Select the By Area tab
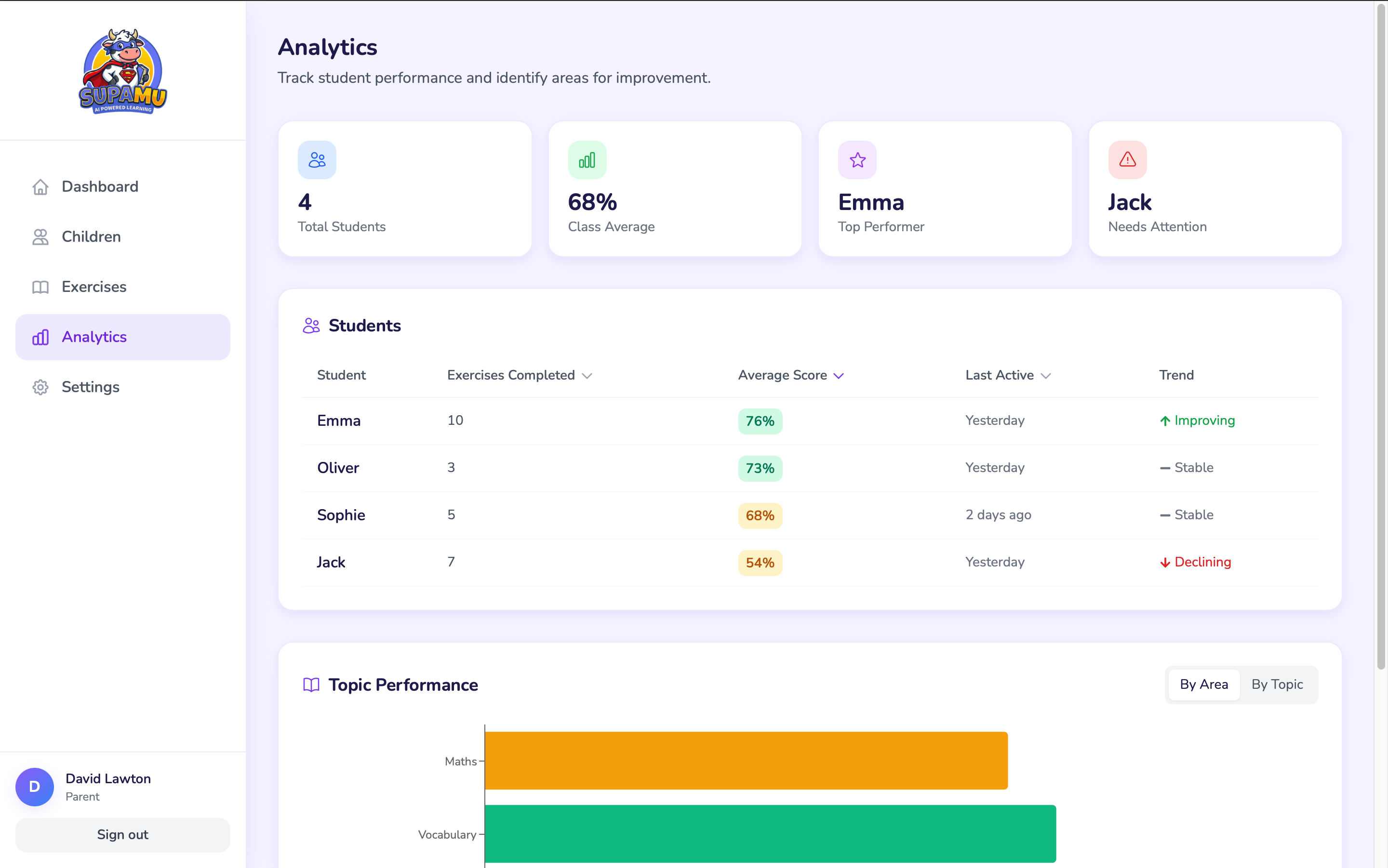Screen dimensions: 1388x868 click(x=1204, y=684)
